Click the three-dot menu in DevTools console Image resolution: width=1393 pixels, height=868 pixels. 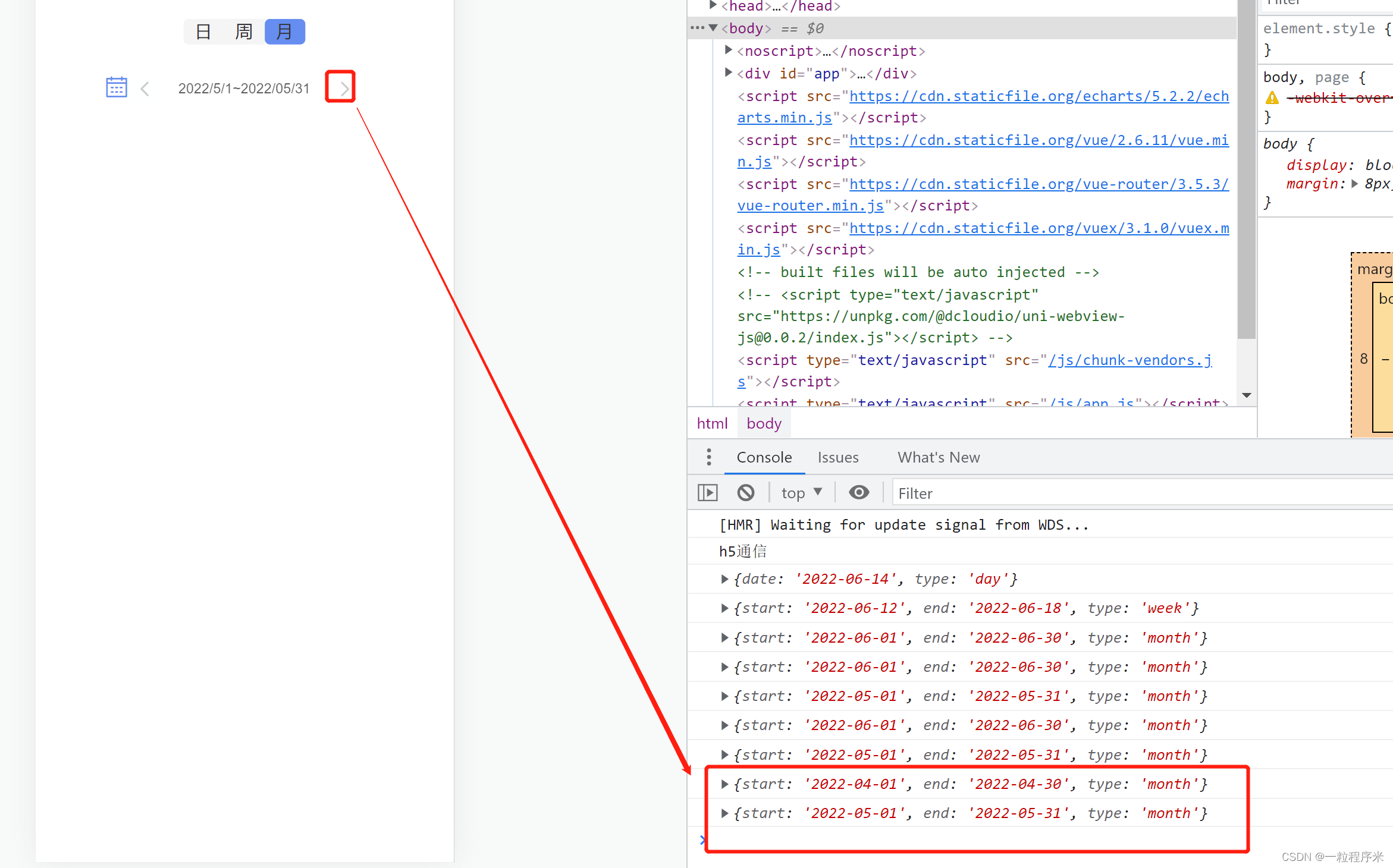706,457
